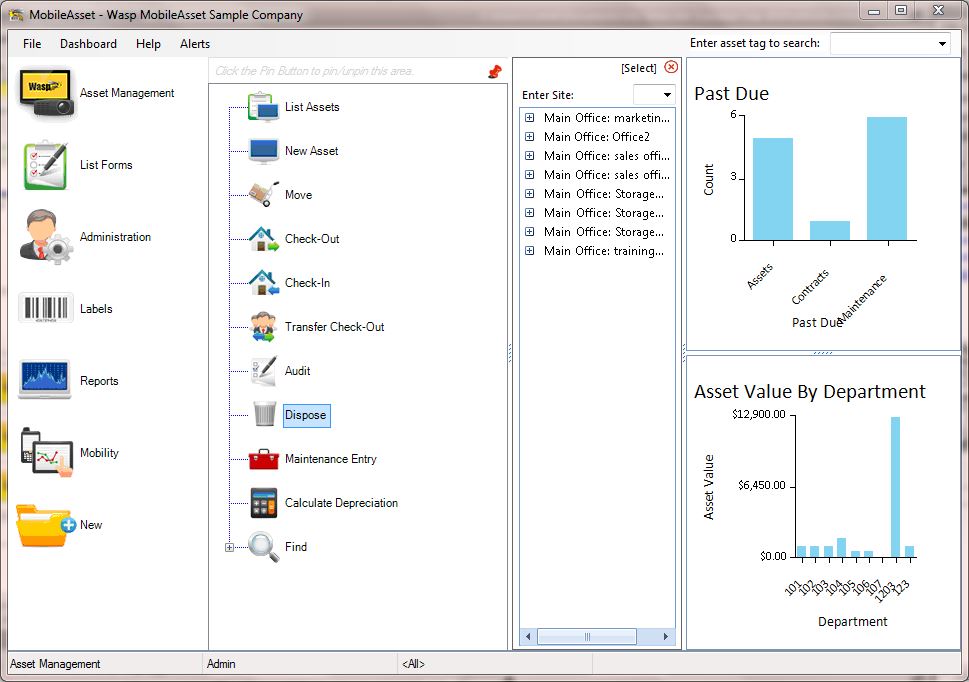Image resolution: width=969 pixels, height=682 pixels.
Task: Click the Dispose trash can icon
Action: (264, 415)
